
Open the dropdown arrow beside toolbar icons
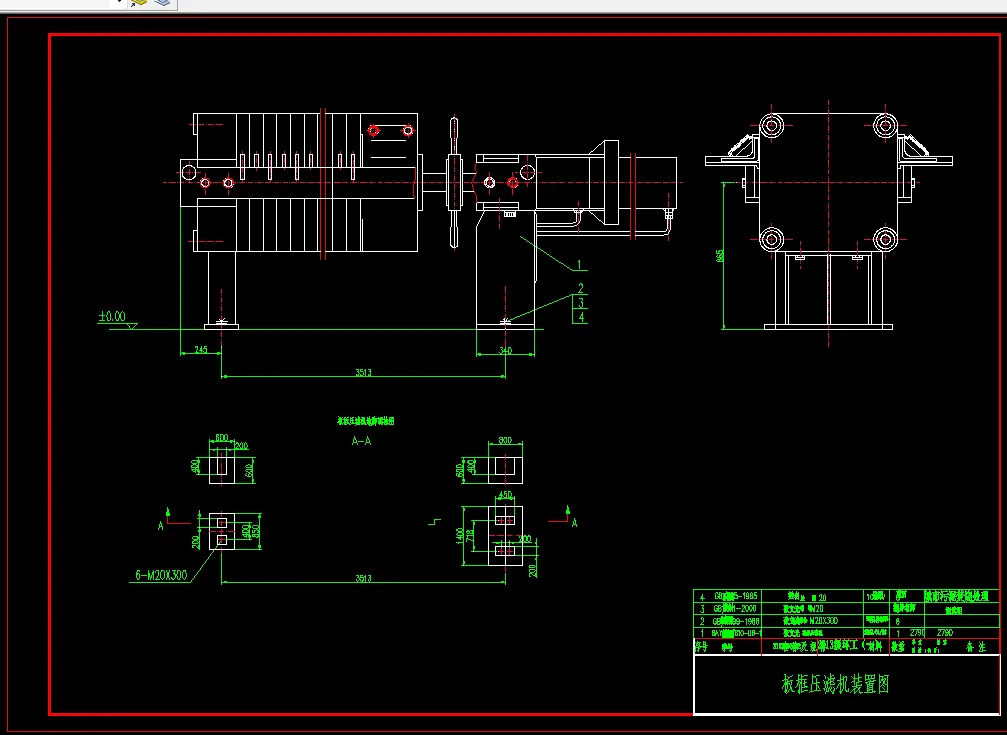point(121,2)
